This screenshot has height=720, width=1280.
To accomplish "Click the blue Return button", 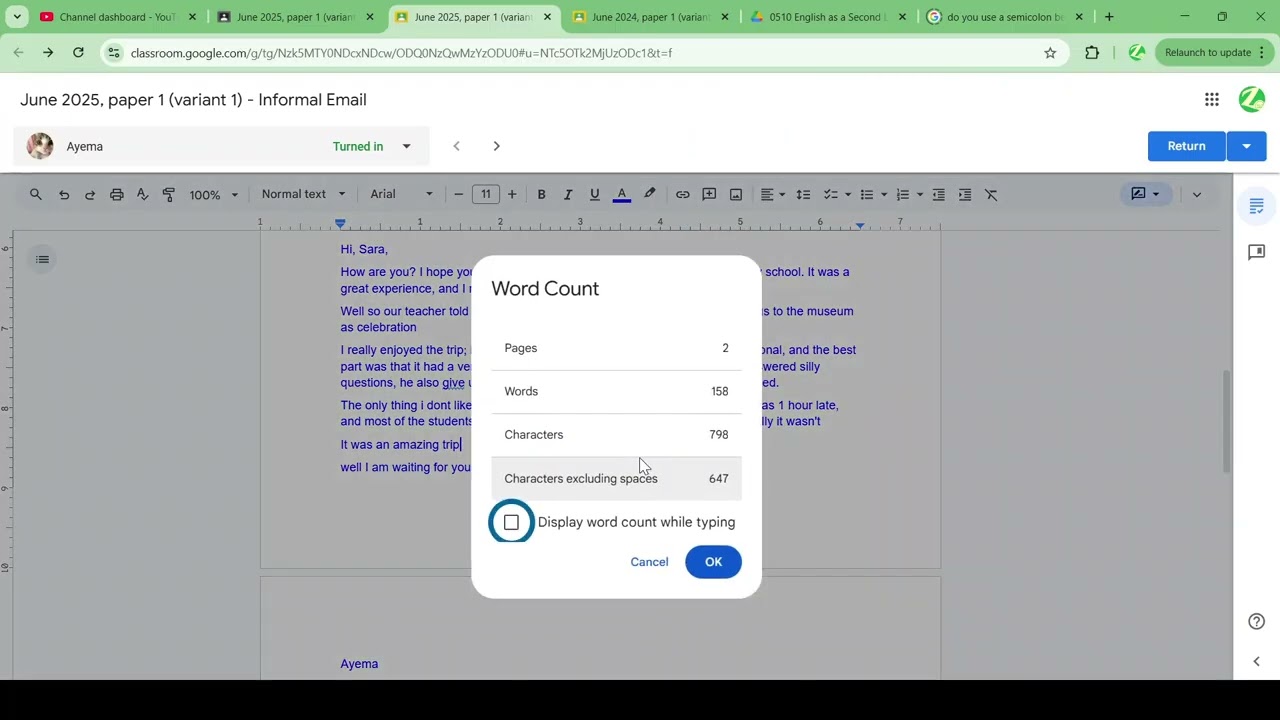I will point(1186,146).
